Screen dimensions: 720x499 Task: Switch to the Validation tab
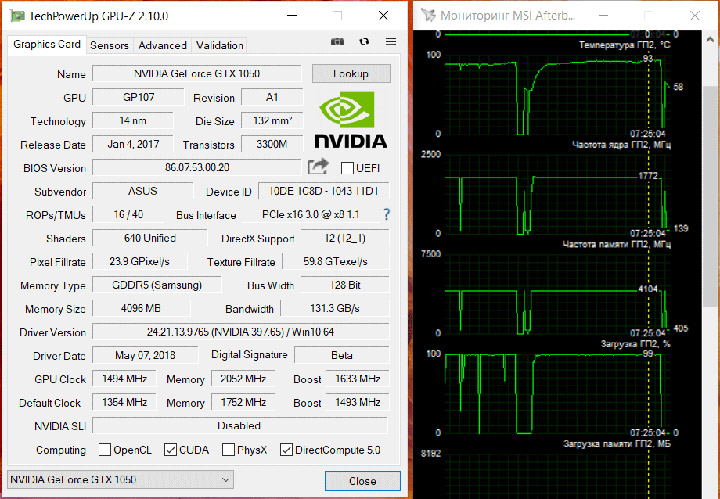pos(219,45)
